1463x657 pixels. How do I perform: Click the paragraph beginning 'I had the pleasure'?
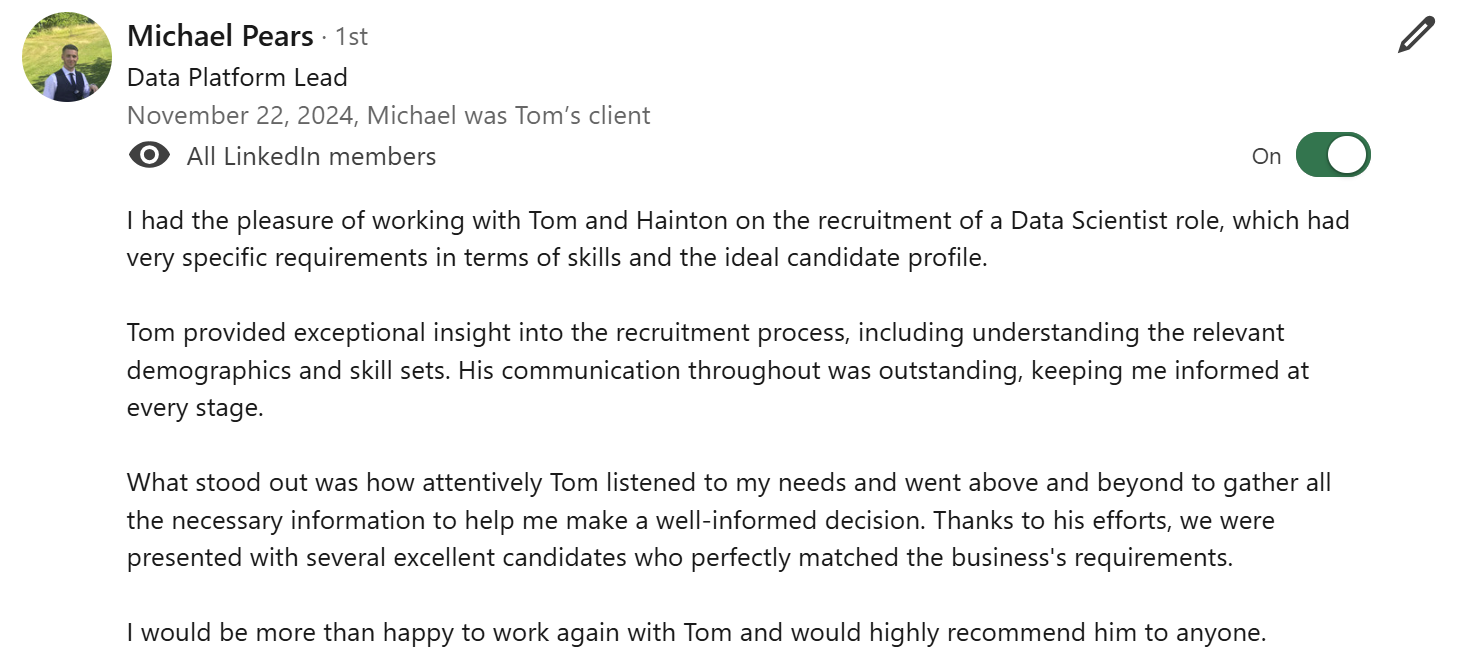point(738,239)
